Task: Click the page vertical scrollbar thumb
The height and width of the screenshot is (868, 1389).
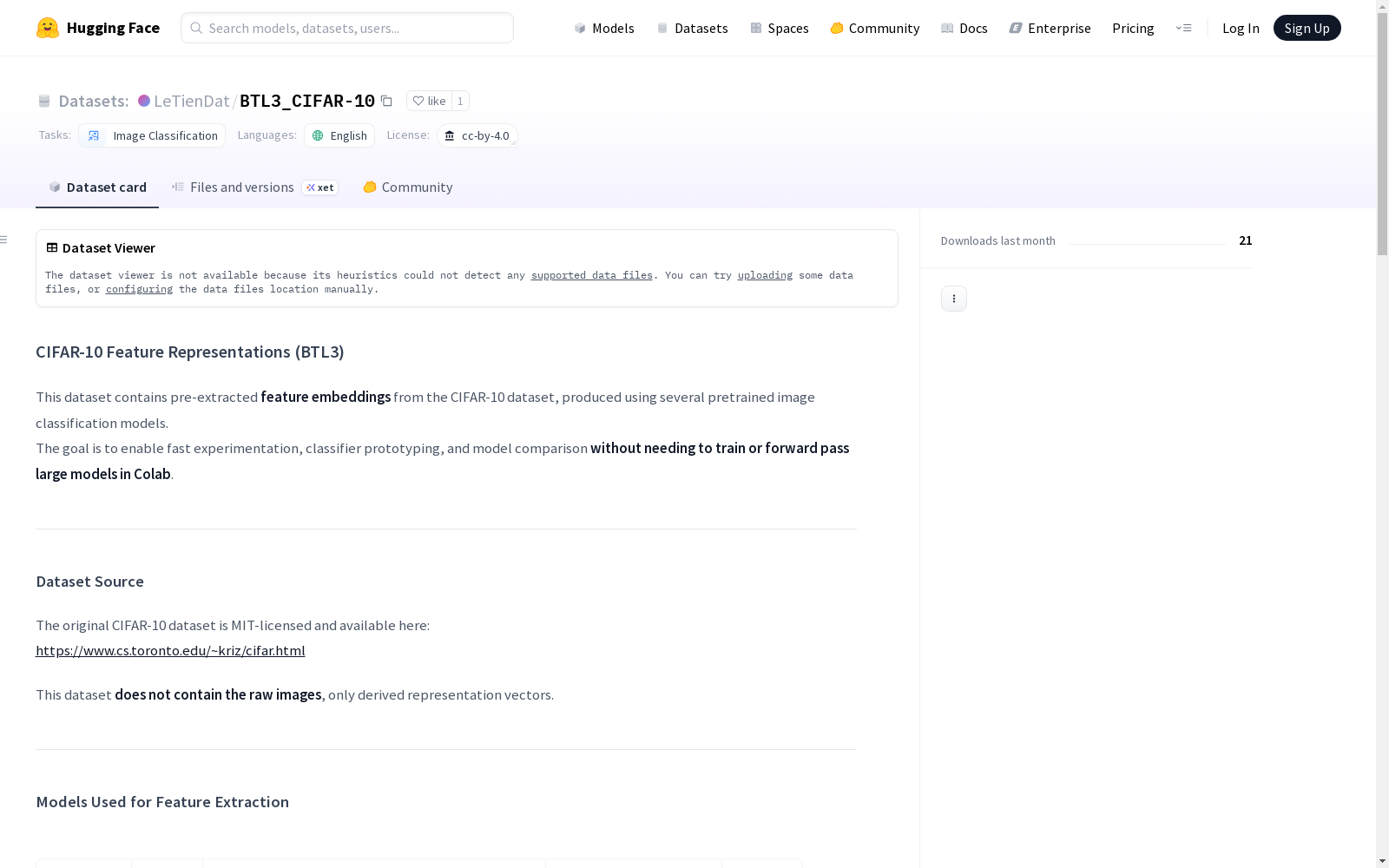Action: (x=1382, y=135)
